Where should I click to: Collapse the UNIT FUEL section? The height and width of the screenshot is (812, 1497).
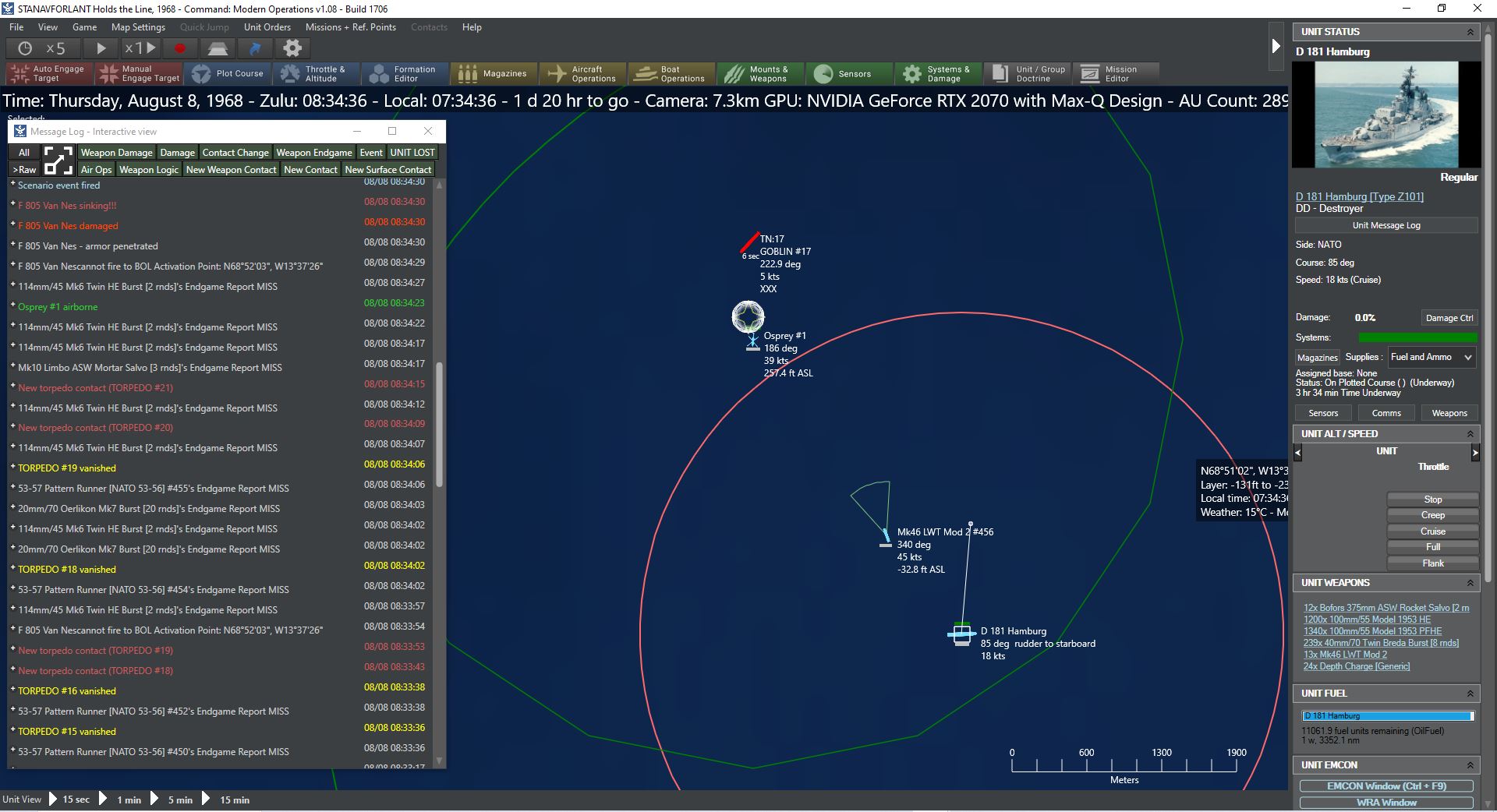(x=1470, y=694)
